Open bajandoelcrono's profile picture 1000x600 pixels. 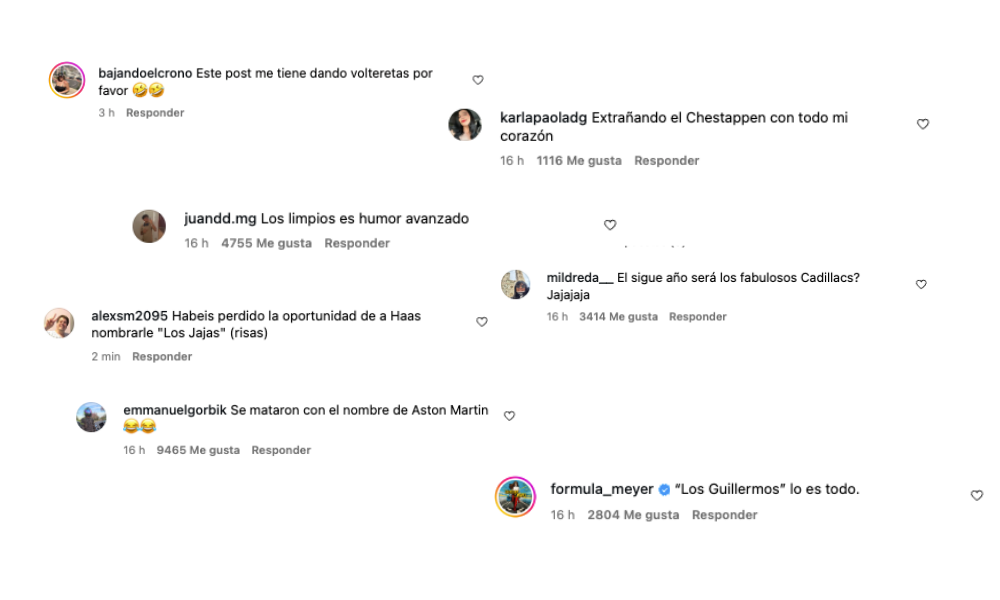pyautogui.click(x=67, y=80)
